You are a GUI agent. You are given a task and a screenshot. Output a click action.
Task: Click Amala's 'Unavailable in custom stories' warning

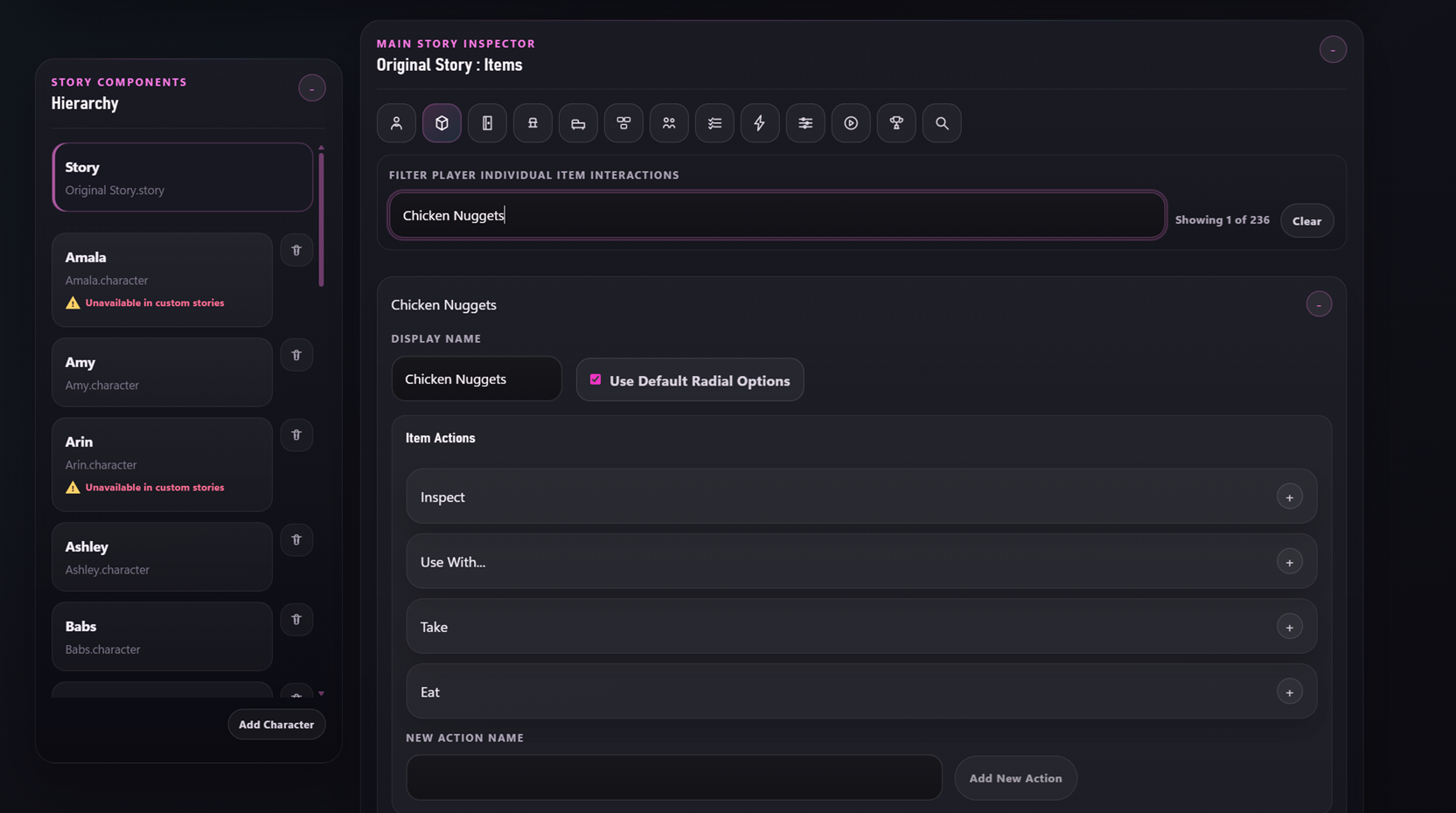[x=154, y=302]
